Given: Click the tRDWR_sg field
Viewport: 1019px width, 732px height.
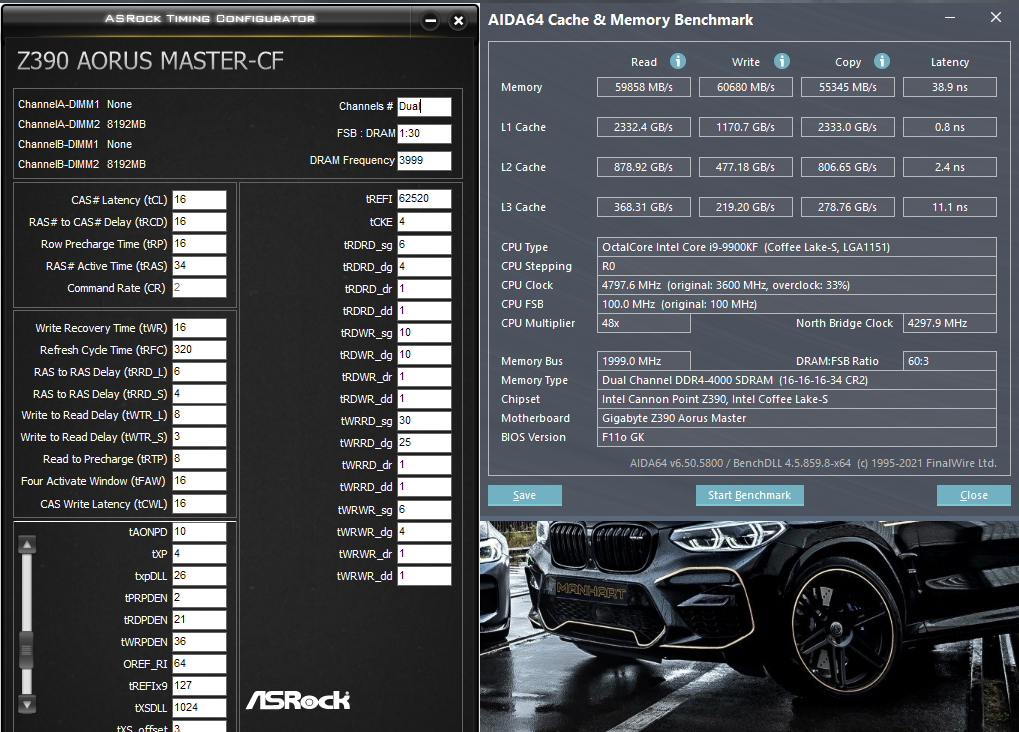Looking at the screenshot, I should pyautogui.click(x=424, y=333).
